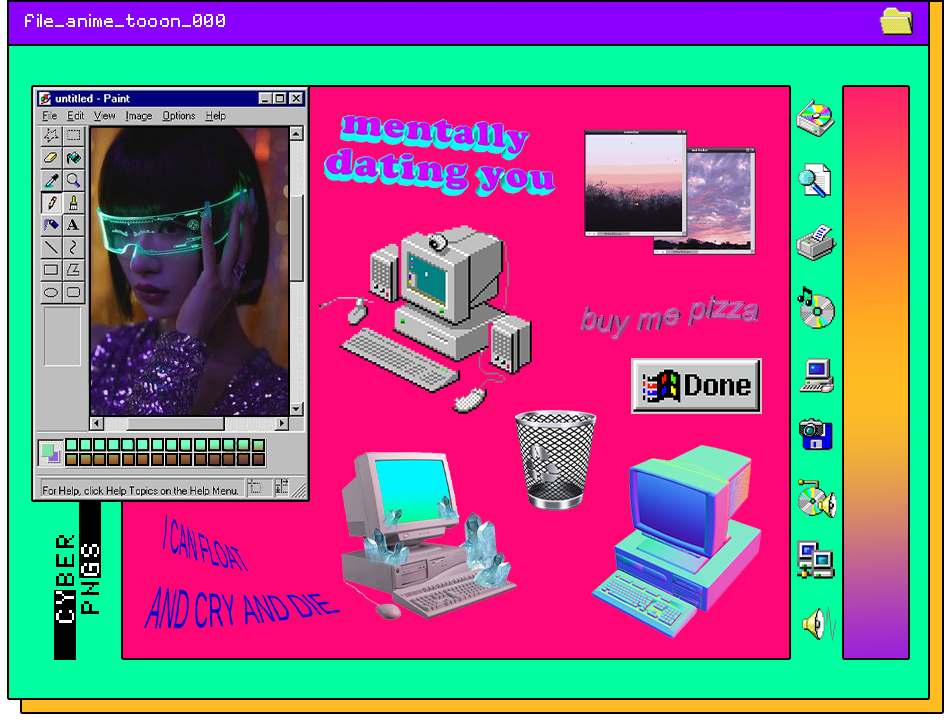Open the networked computers icon
This screenshot has height=723, width=950.
pos(815,560)
